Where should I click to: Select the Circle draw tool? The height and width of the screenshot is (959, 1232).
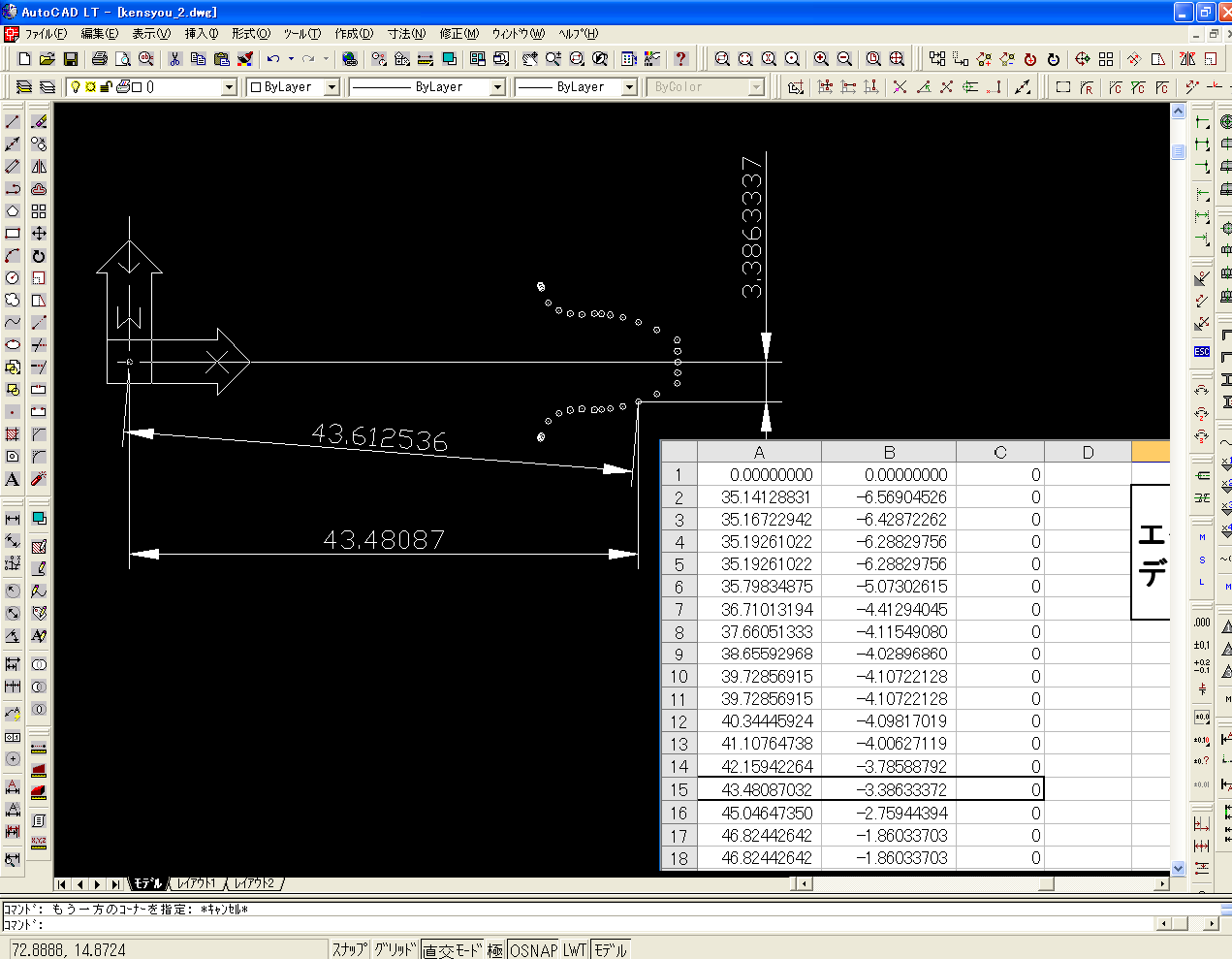(13, 278)
